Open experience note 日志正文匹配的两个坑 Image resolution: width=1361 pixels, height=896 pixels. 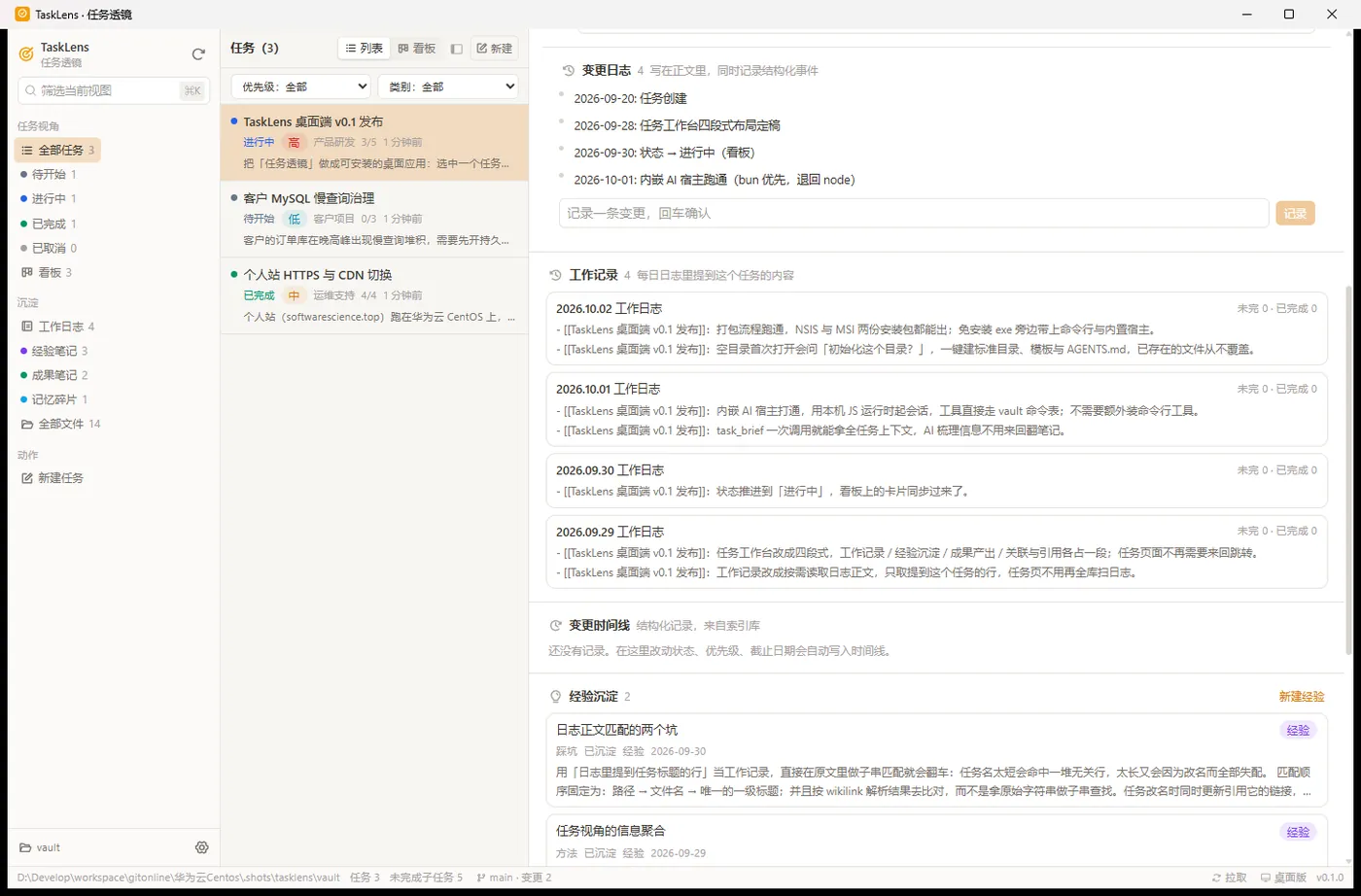pos(937,762)
